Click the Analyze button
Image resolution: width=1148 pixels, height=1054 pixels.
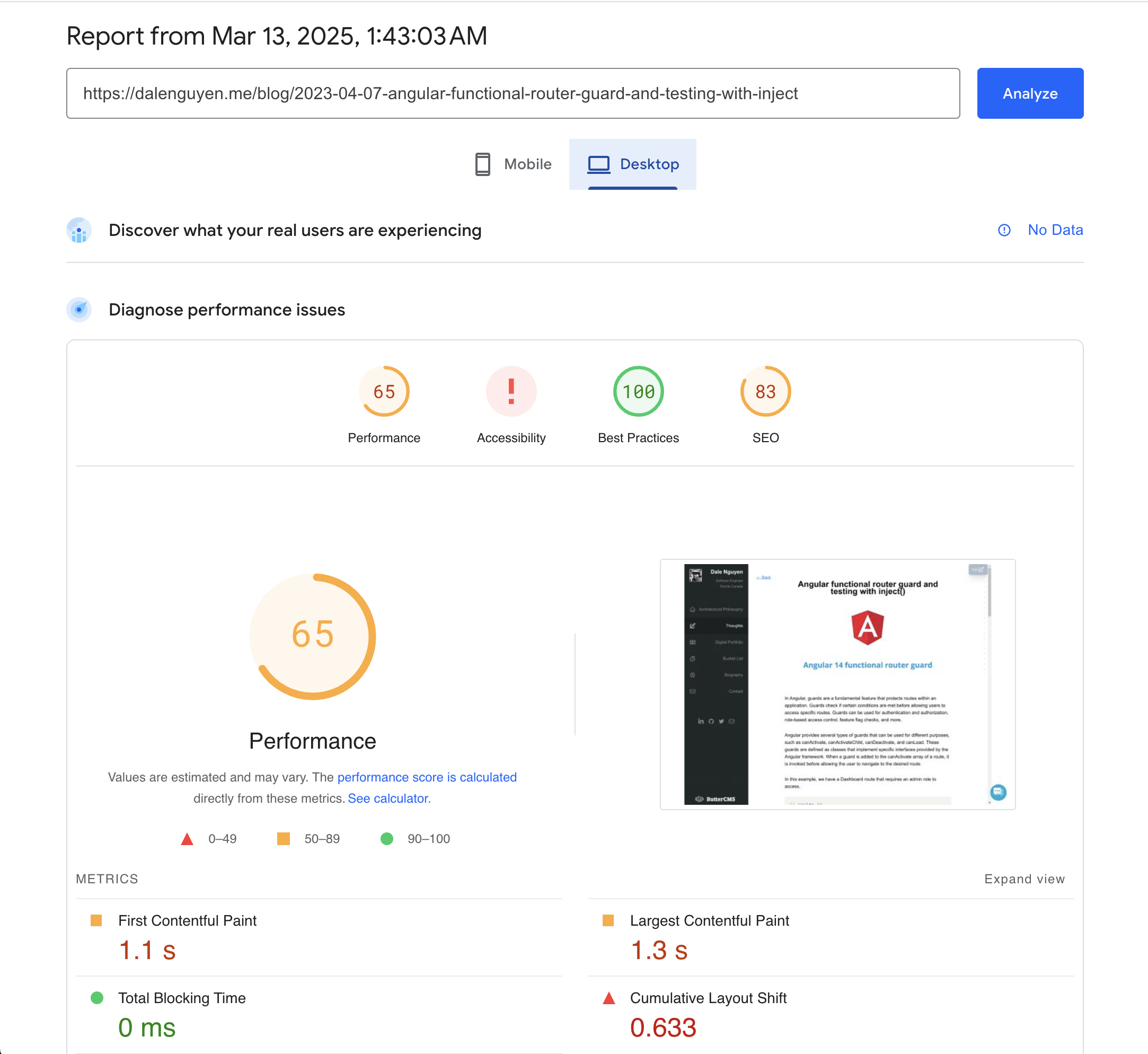pos(1030,93)
